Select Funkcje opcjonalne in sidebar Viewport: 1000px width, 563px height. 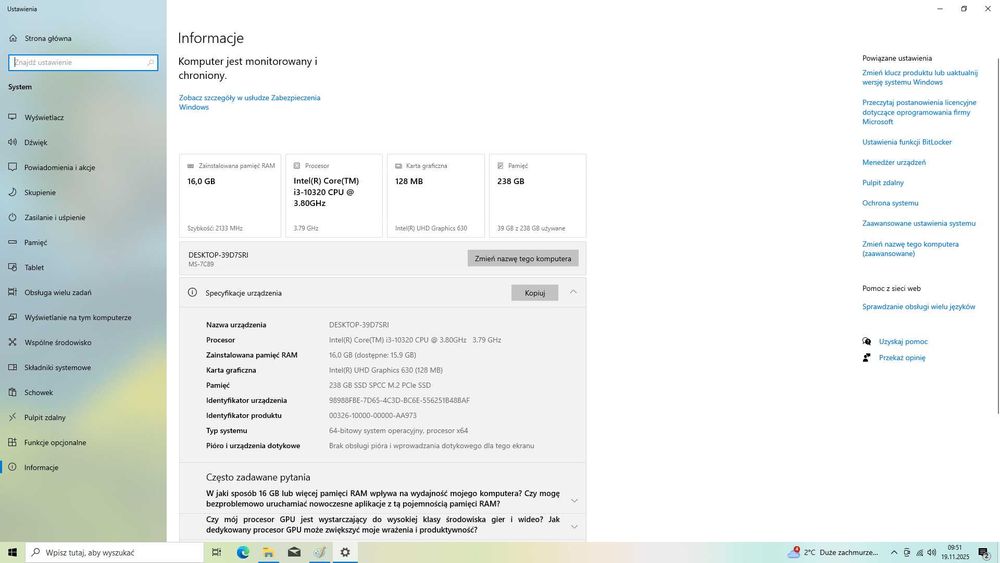pos(55,442)
